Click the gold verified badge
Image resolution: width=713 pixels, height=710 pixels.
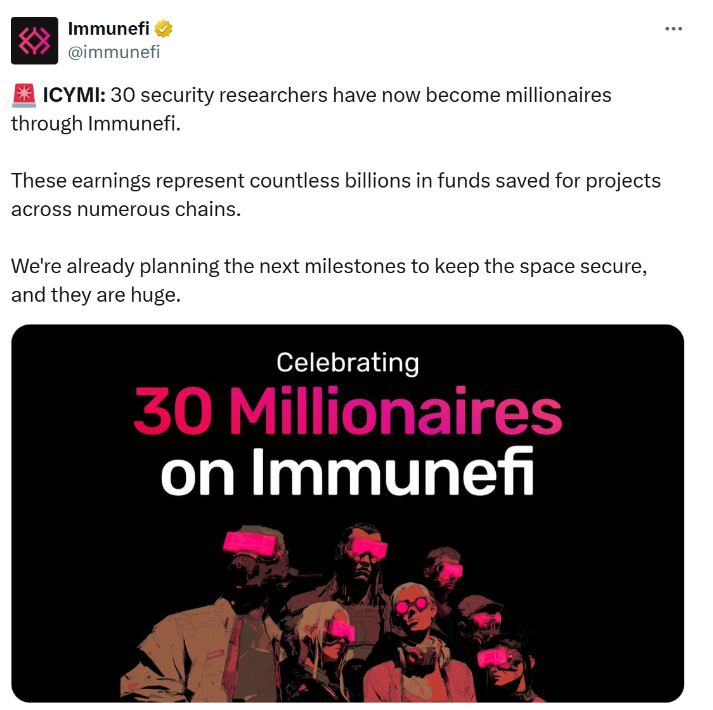coord(163,29)
